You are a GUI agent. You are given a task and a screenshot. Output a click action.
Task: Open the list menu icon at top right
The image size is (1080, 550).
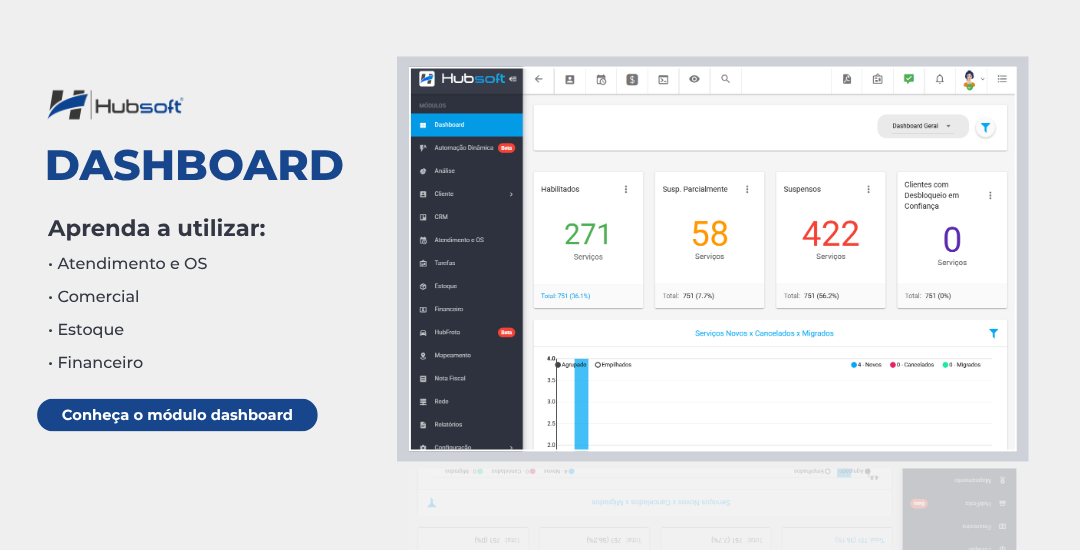1002,79
